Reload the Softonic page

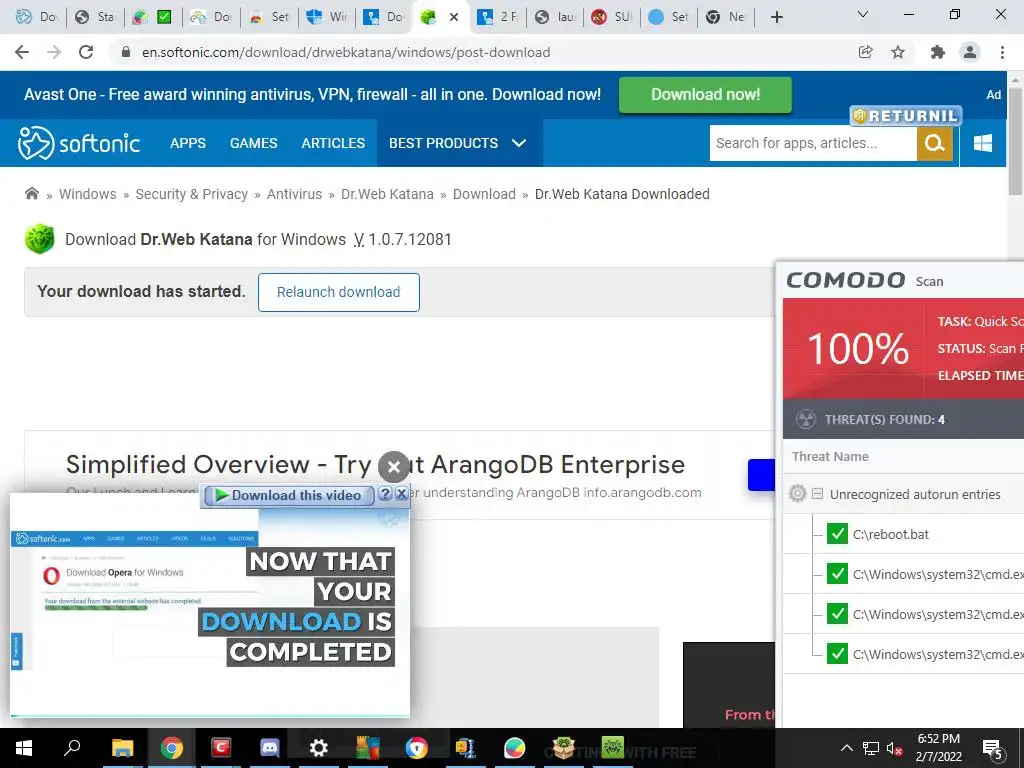[x=86, y=52]
